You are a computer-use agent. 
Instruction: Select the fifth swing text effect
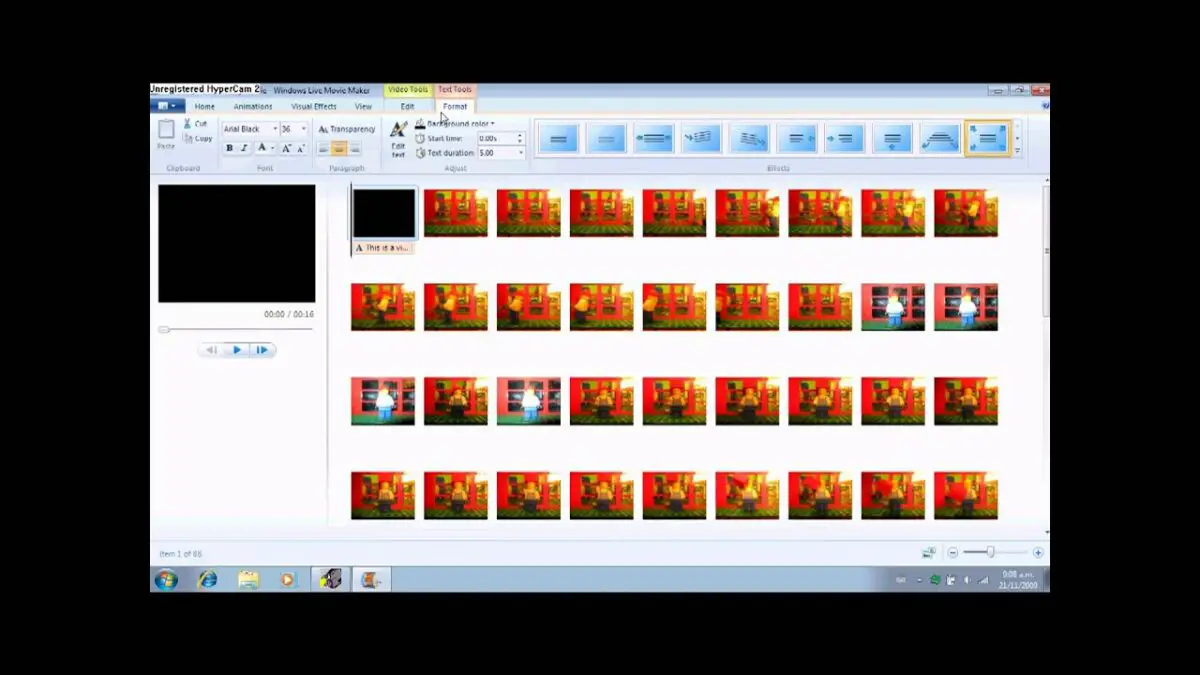pyautogui.click(x=749, y=138)
